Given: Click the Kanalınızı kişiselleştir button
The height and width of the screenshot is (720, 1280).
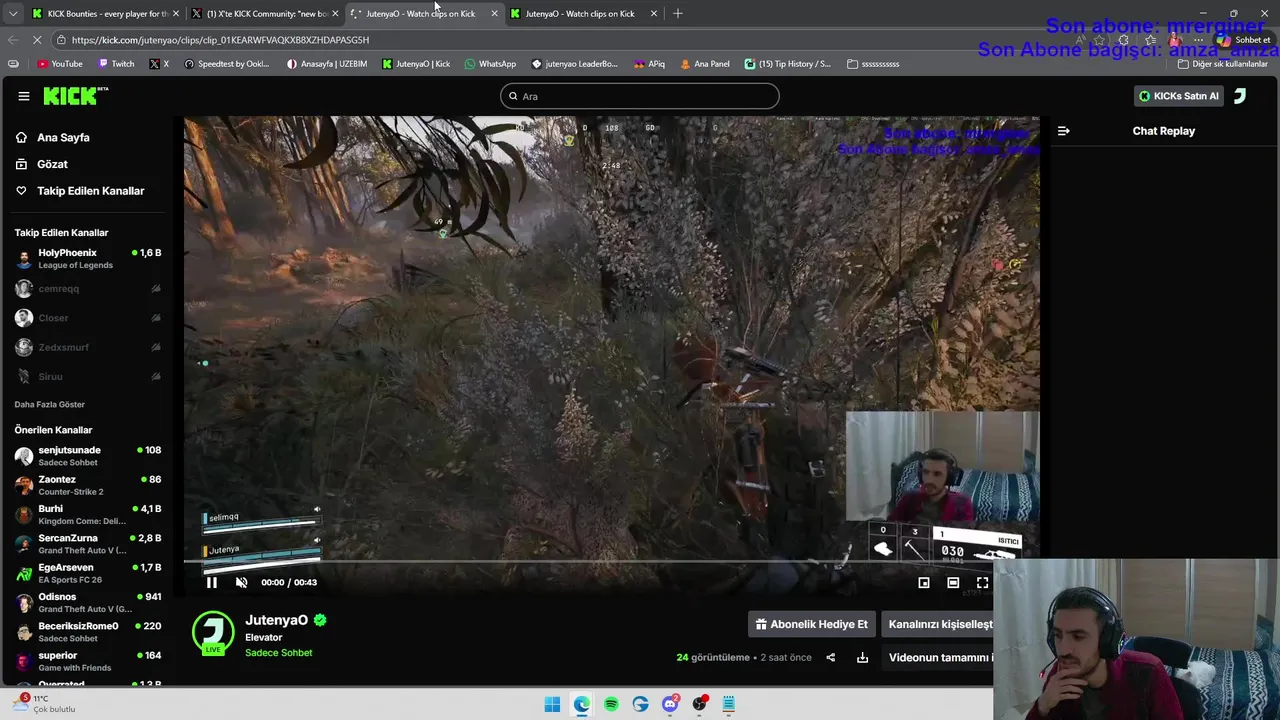Looking at the screenshot, I should click(940, 624).
